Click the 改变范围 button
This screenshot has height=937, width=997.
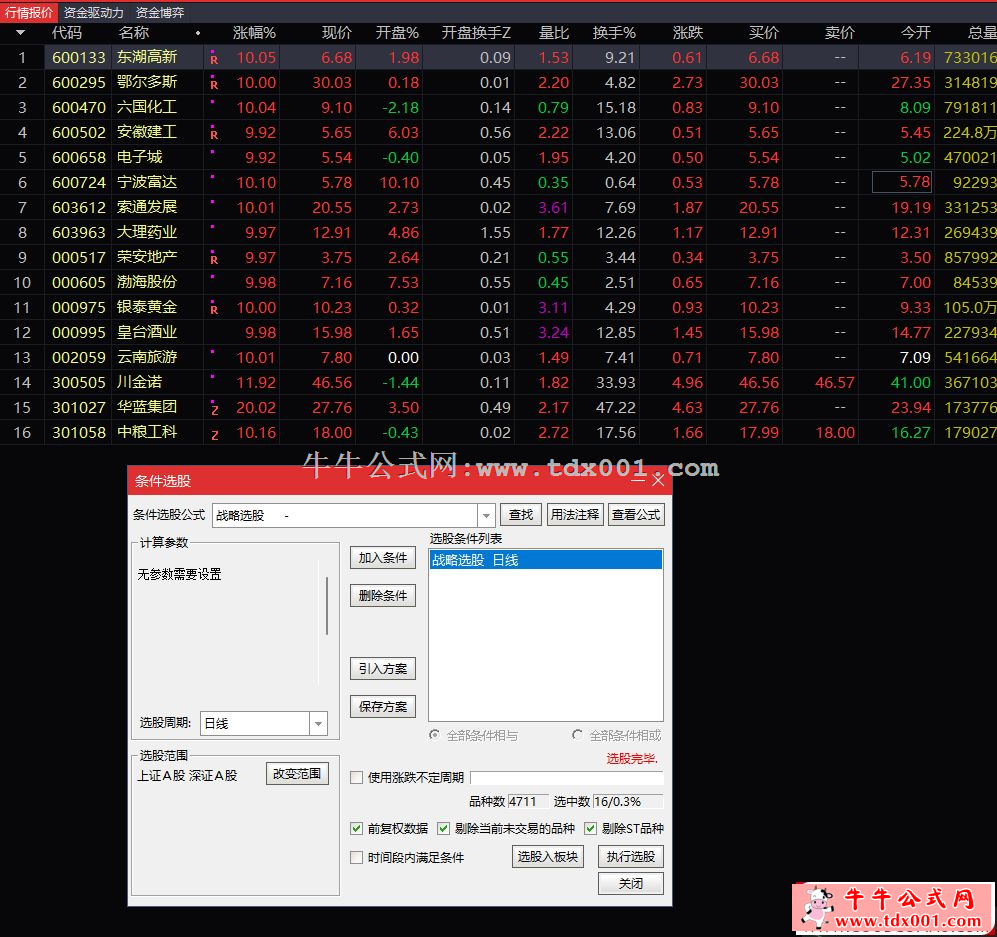click(x=297, y=774)
